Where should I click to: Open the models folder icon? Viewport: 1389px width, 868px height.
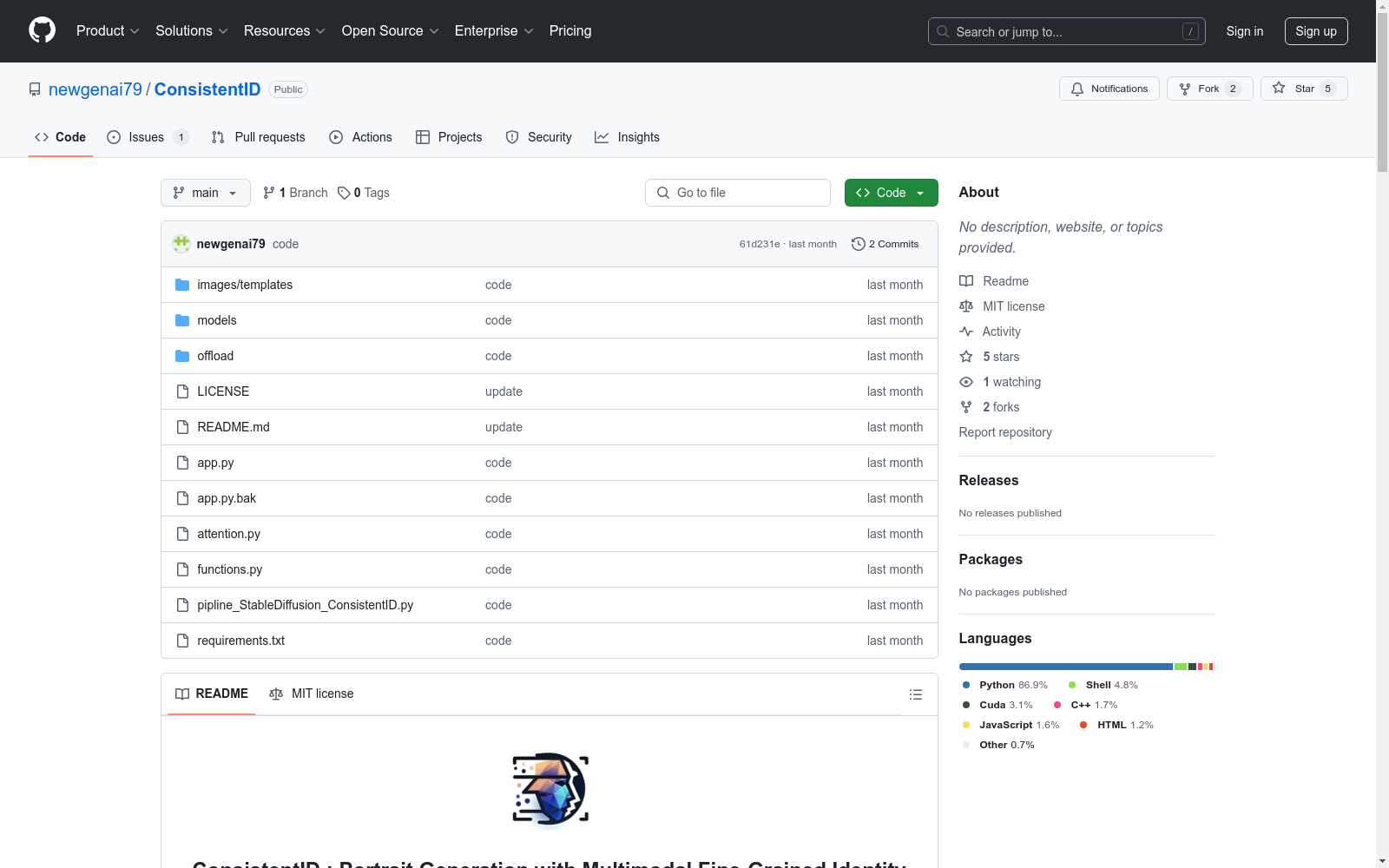coord(182,320)
